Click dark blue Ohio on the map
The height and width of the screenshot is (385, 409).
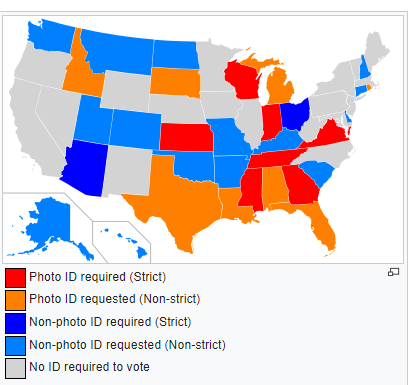(295, 114)
